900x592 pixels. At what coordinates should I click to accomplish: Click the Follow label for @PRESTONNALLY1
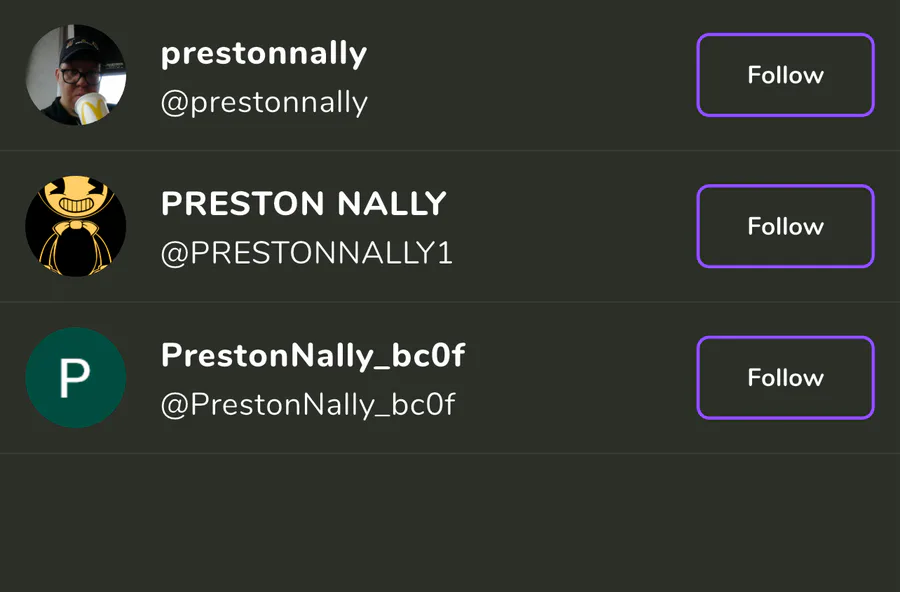point(785,226)
